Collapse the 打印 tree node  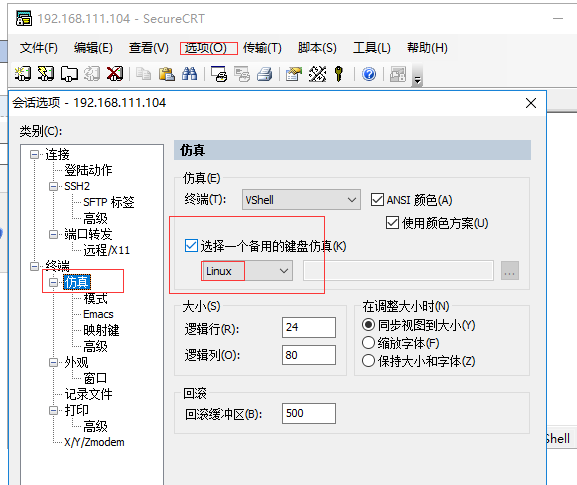(x=53, y=410)
